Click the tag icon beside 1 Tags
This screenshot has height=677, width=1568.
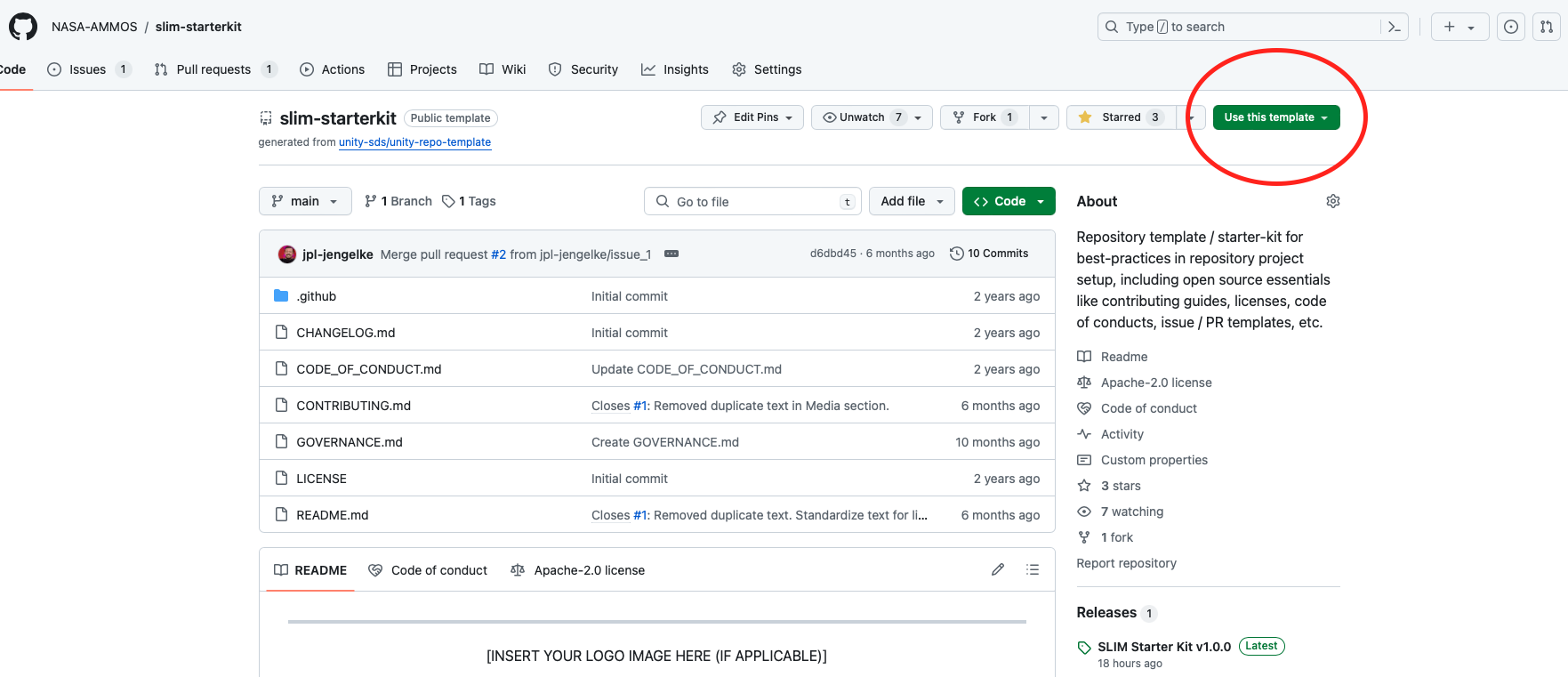[448, 201]
